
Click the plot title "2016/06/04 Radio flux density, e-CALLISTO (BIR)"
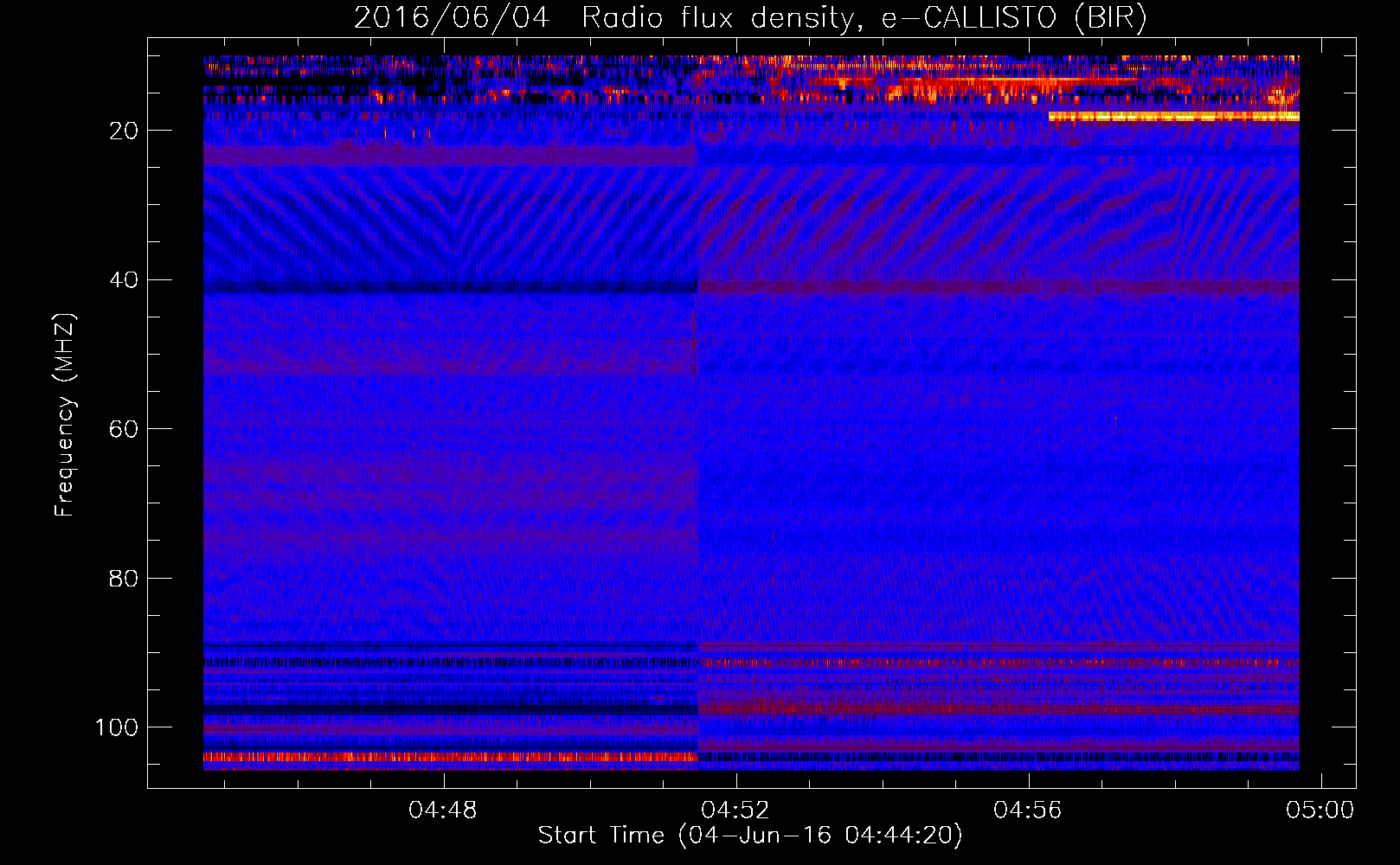click(750, 17)
